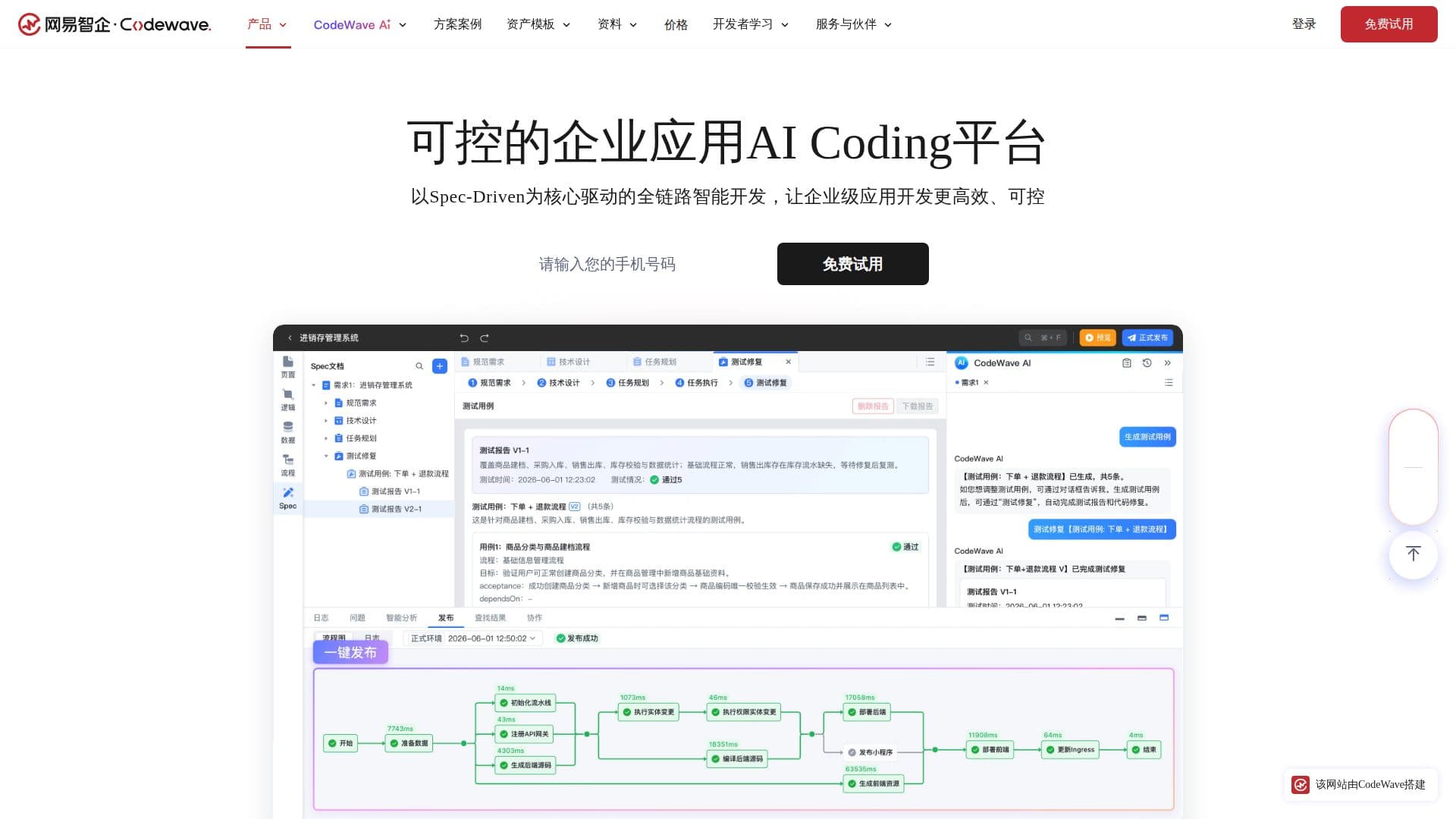Click the redo arrow icon

[485, 338]
